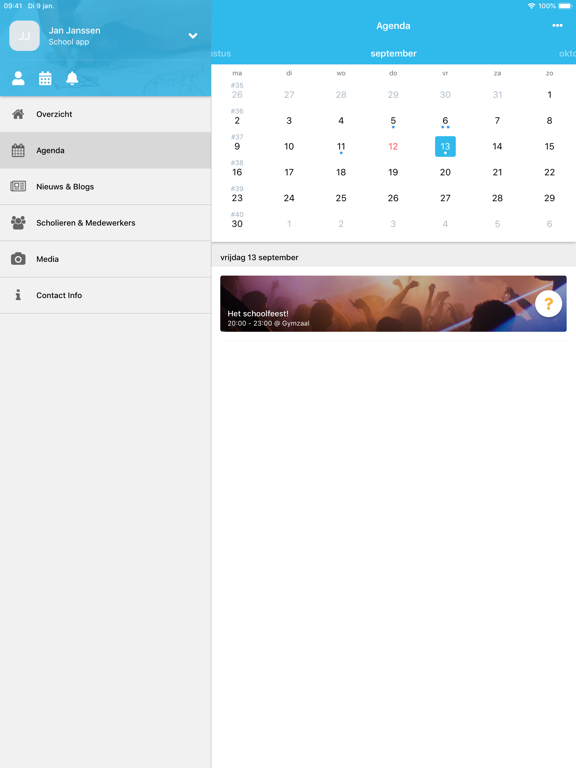Open the profile person icon
Viewport: 576px width, 768px height.
18,78
